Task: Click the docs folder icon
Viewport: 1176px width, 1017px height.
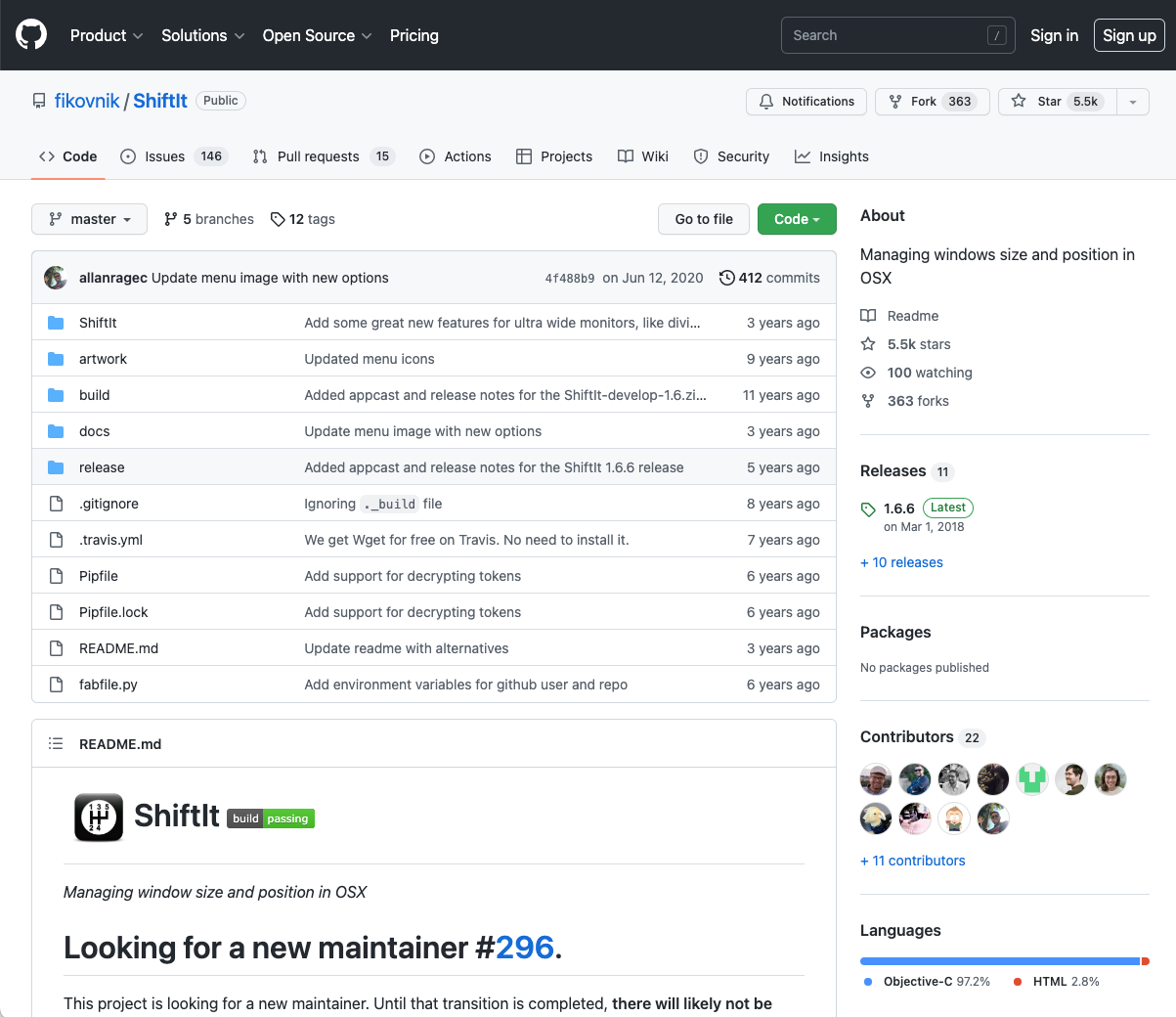Action: 56,431
